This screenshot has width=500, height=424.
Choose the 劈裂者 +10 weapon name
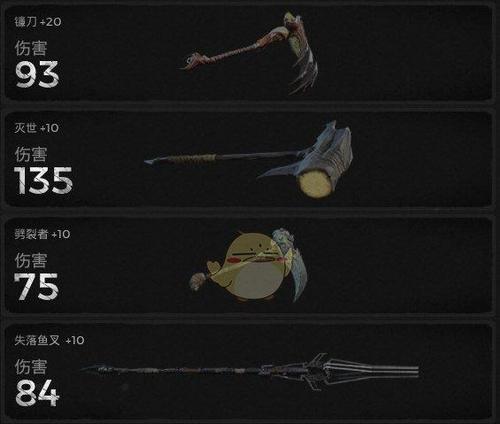42,234
